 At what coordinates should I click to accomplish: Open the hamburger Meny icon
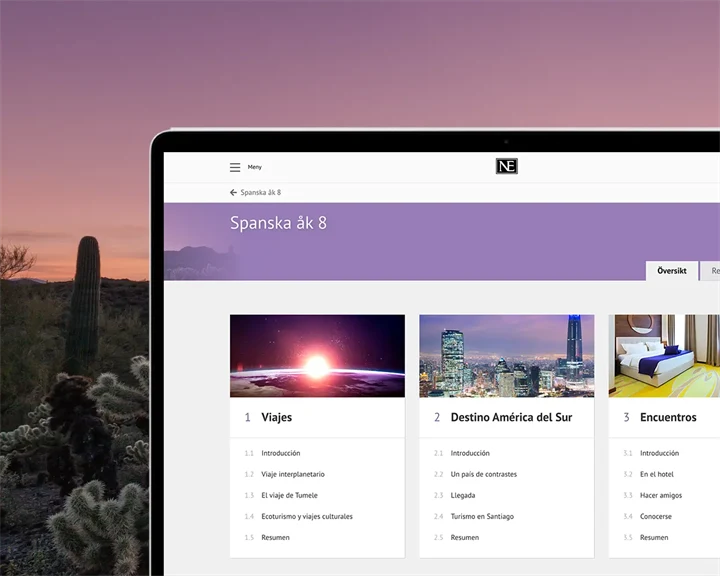pyautogui.click(x=235, y=167)
